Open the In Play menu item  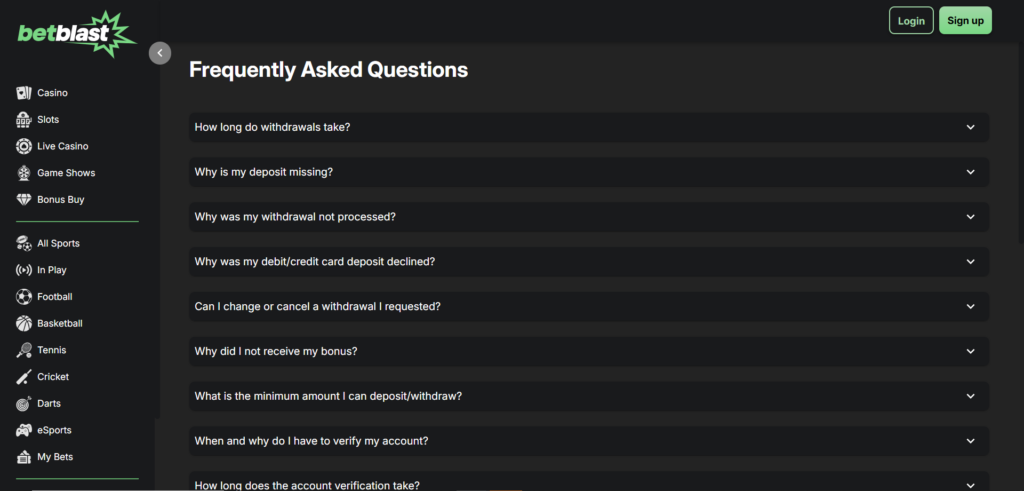click(51, 270)
